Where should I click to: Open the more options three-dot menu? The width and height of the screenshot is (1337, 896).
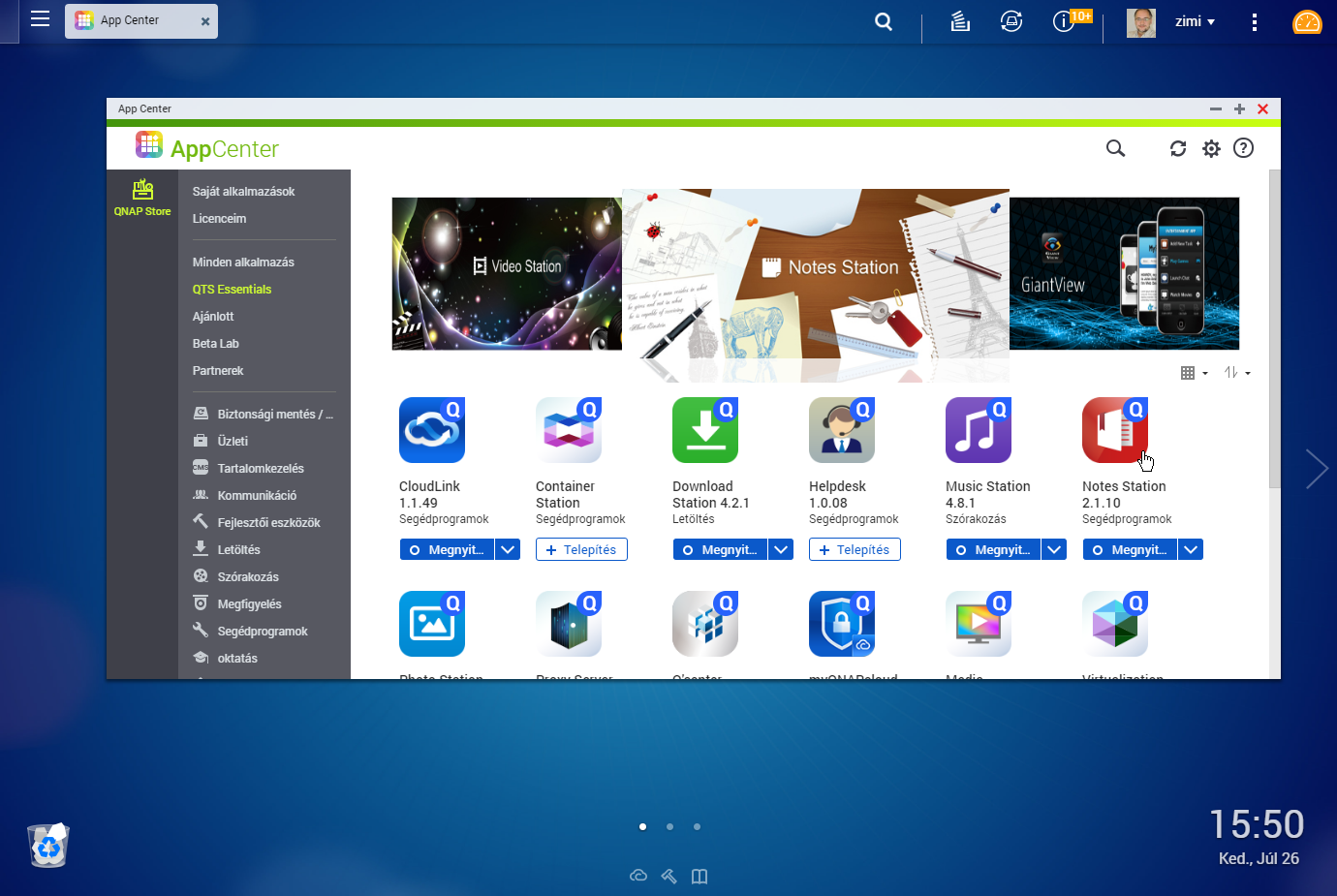tap(1255, 21)
